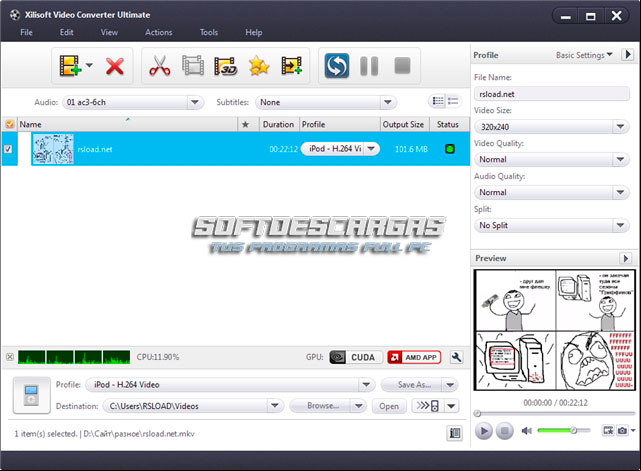Toggle the select-all checkbox in header
The width and height of the screenshot is (641, 471).
pos(9,124)
